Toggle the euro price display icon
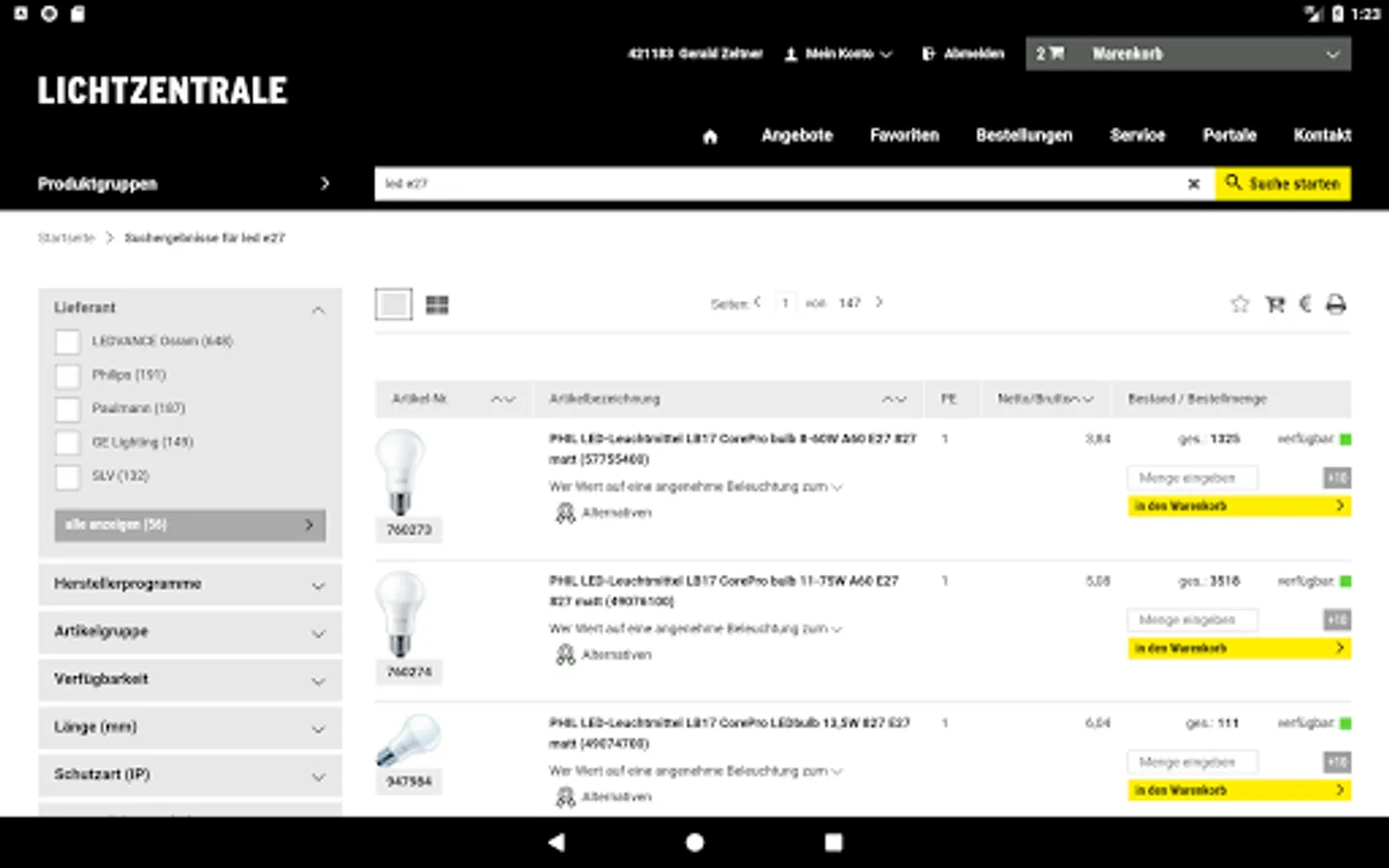Image resolution: width=1389 pixels, height=868 pixels. click(x=1305, y=305)
